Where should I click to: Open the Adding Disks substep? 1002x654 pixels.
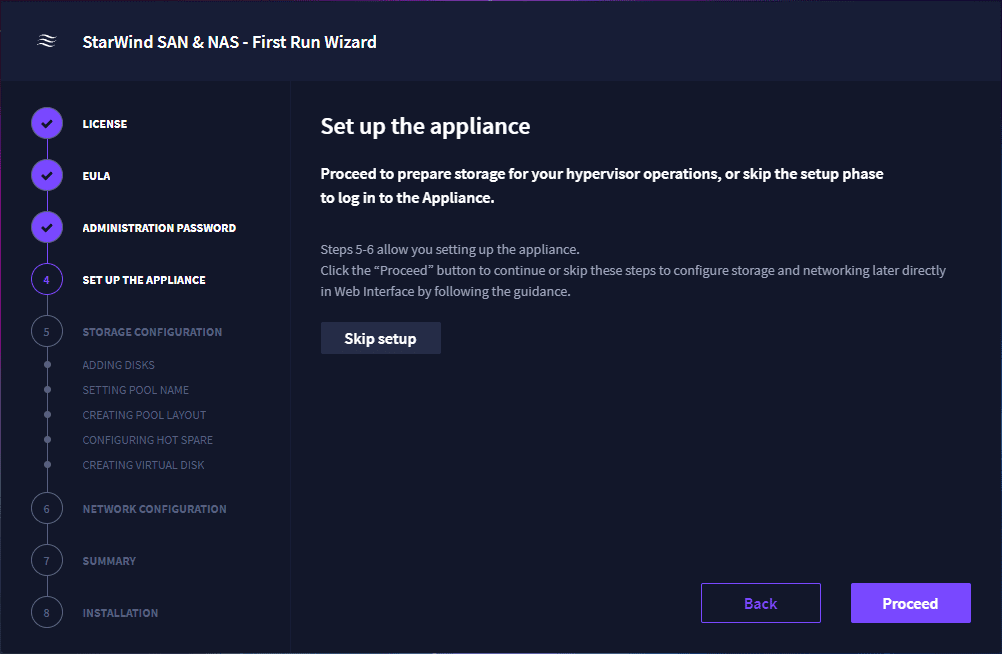pyautogui.click(x=118, y=365)
